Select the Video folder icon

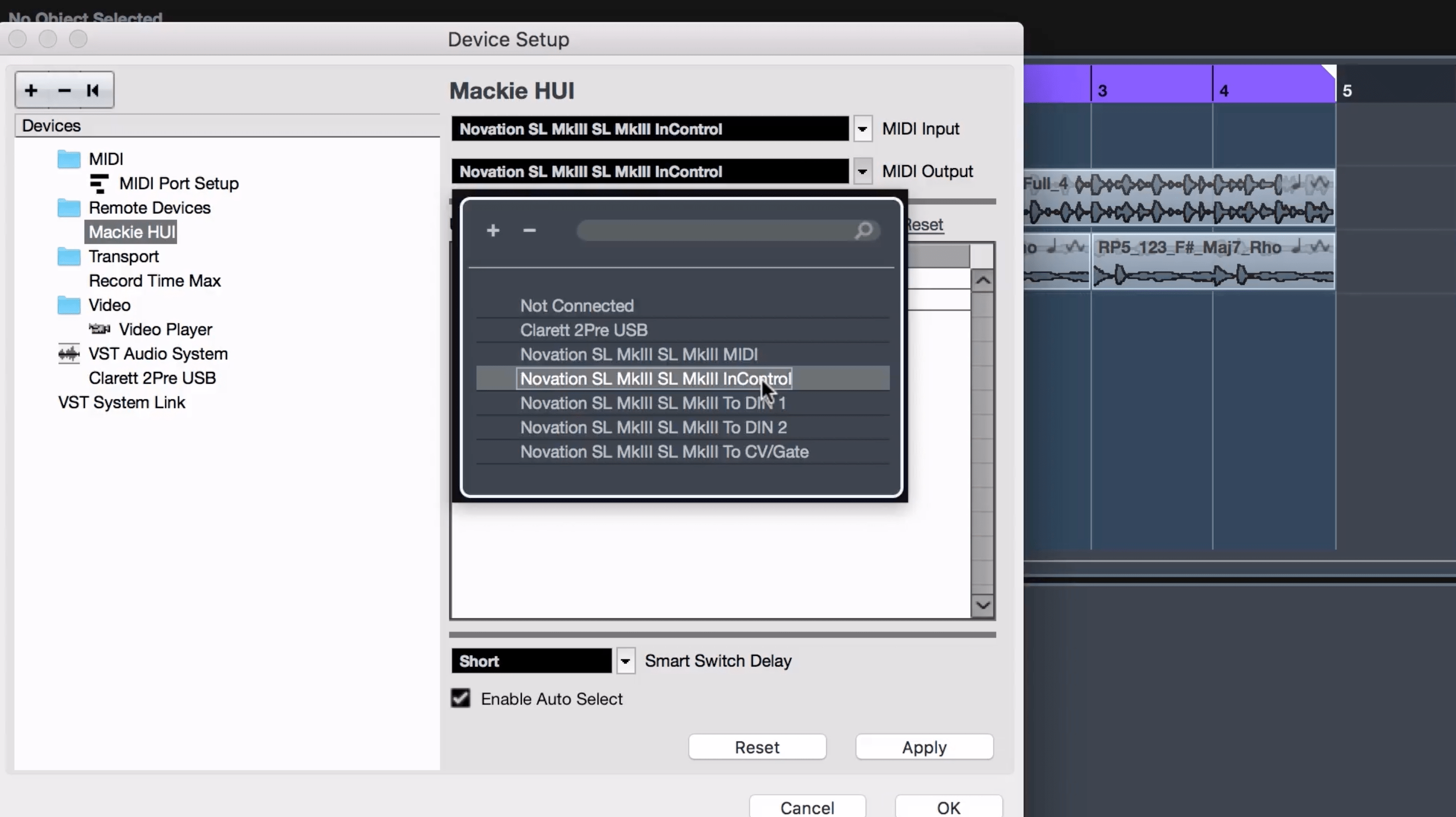pyautogui.click(x=69, y=305)
